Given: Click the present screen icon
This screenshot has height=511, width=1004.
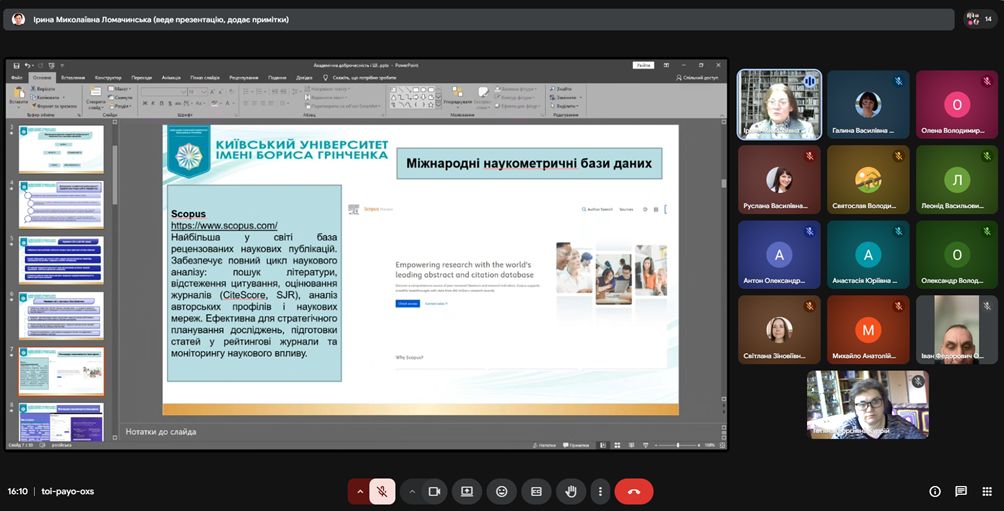Looking at the screenshot, I should [466, 491].
